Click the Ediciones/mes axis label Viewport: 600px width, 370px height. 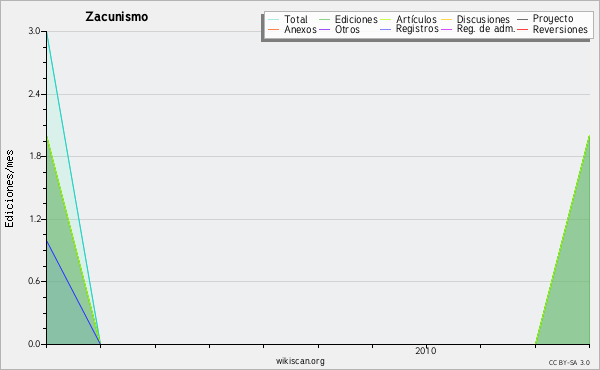9,188
